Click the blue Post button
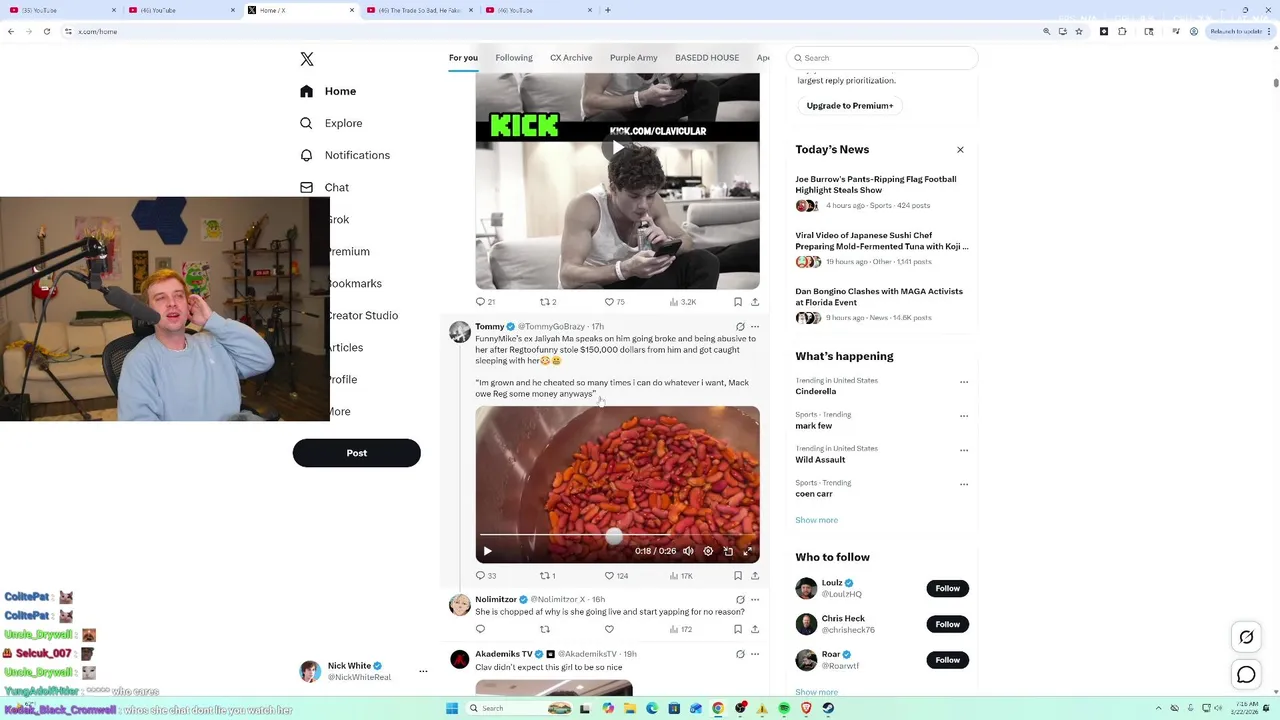Image resolution: width=1280 pixels, height=720 pixels. pyautogui.click(x=356, y=453)
